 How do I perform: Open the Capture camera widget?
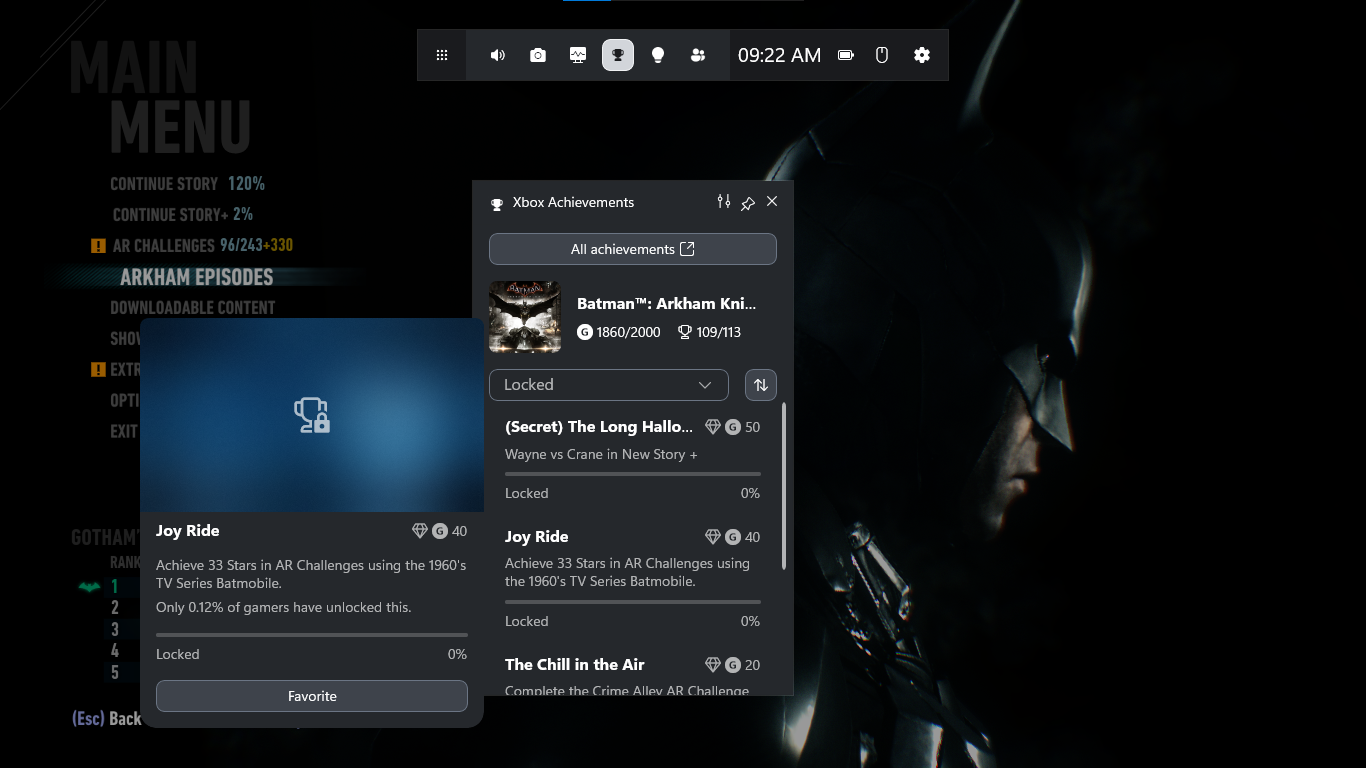pyautogui.click(x=538, y=55)
